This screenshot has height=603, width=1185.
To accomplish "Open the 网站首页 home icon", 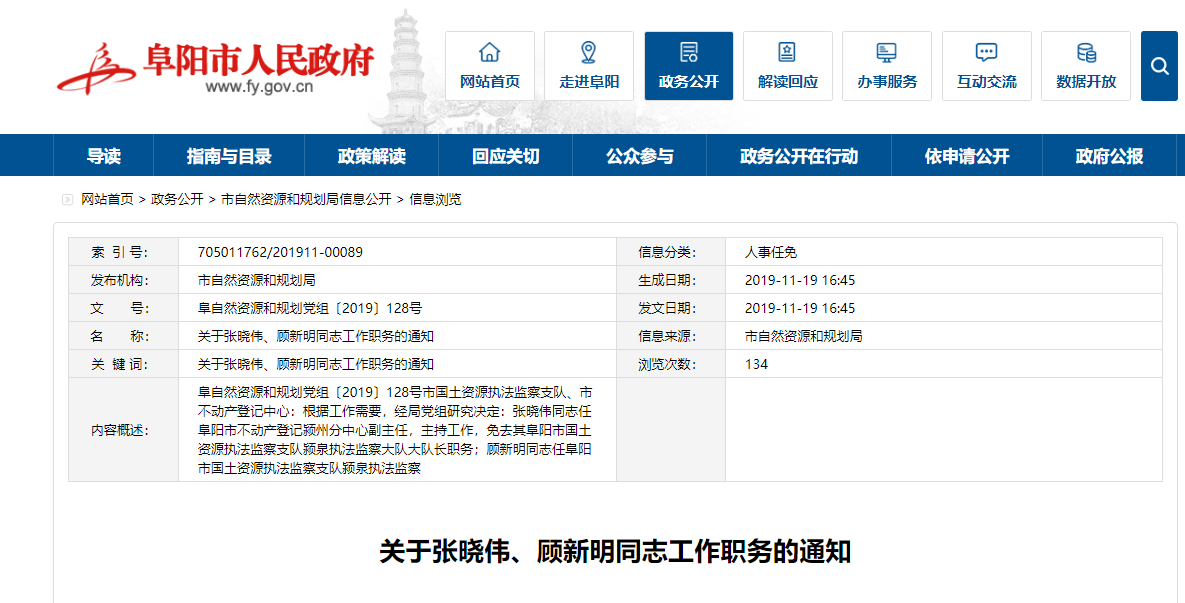I will click(489, 54).
